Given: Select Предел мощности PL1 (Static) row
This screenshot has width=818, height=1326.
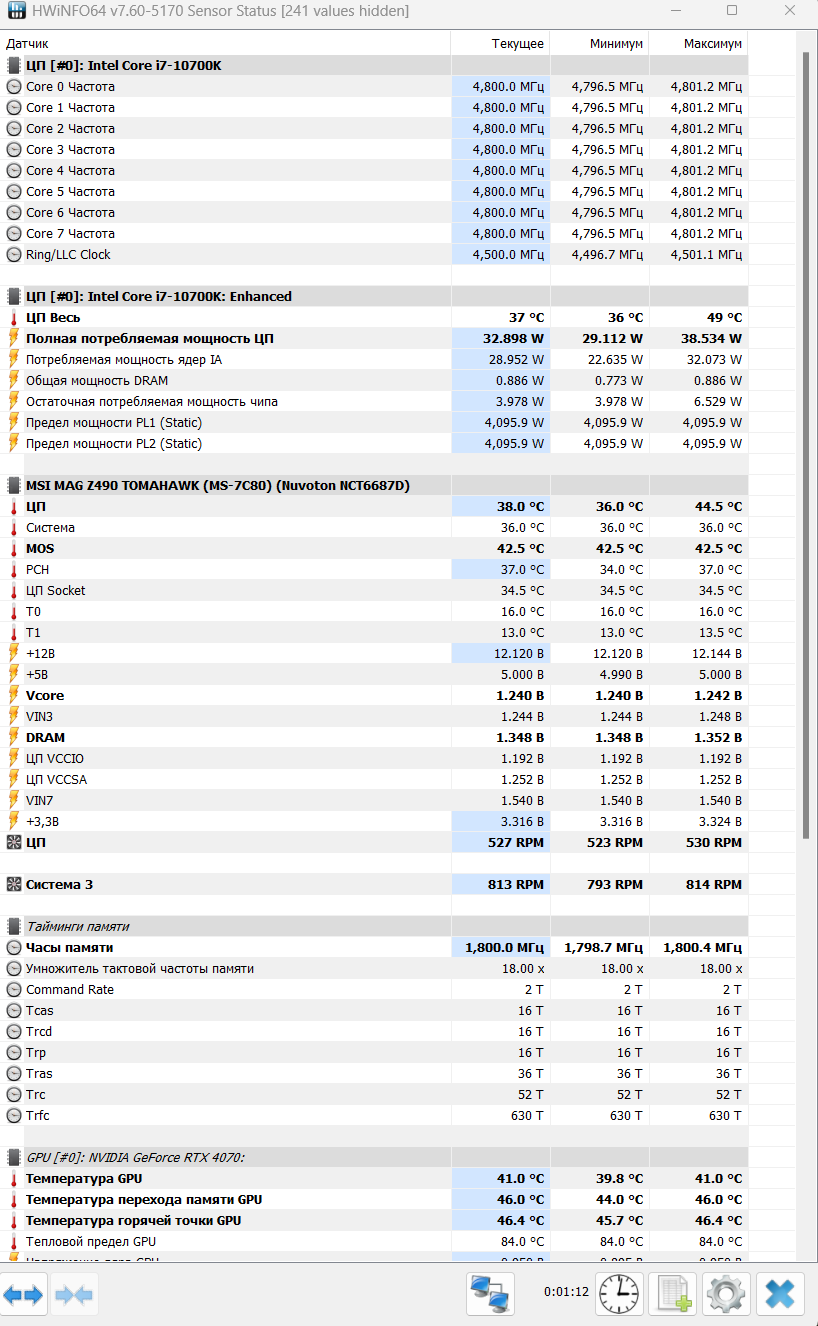Looking at the screenshot, I should [374, 423].
